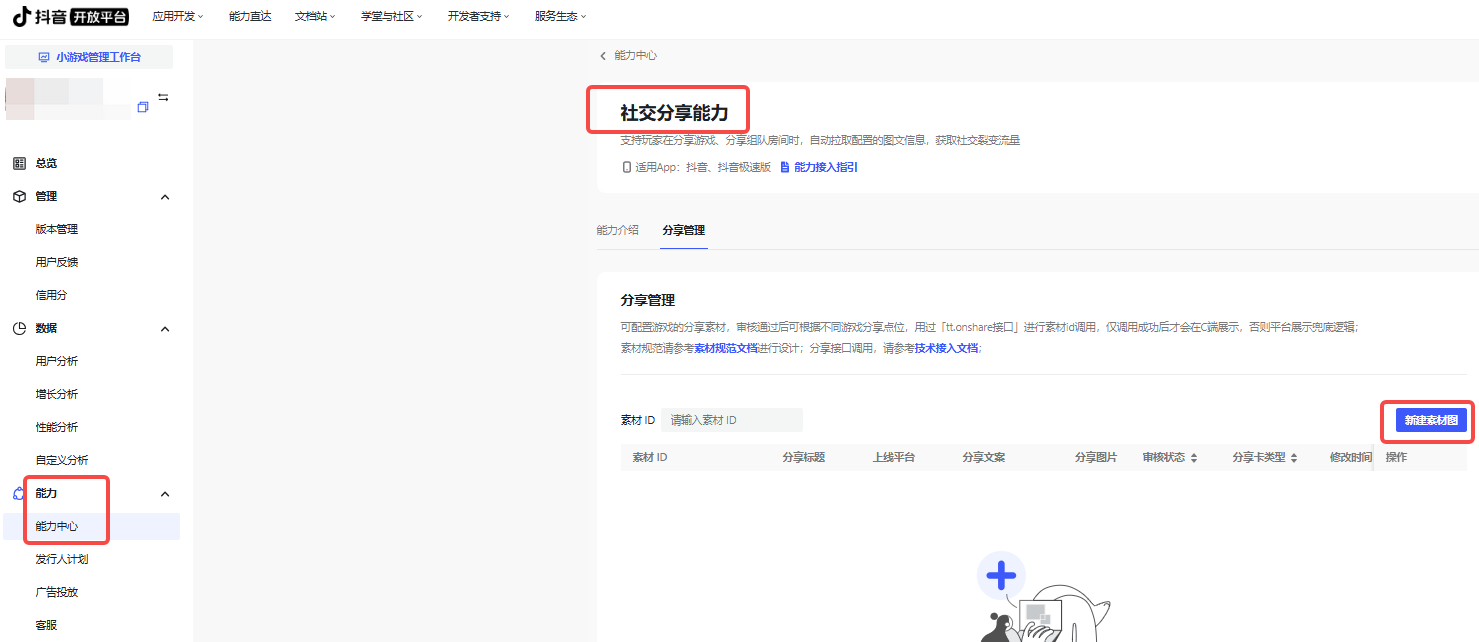This screenshot has width=1479, height=642.
Task: Open the 开发者支持 top menu
Action: 478,16
